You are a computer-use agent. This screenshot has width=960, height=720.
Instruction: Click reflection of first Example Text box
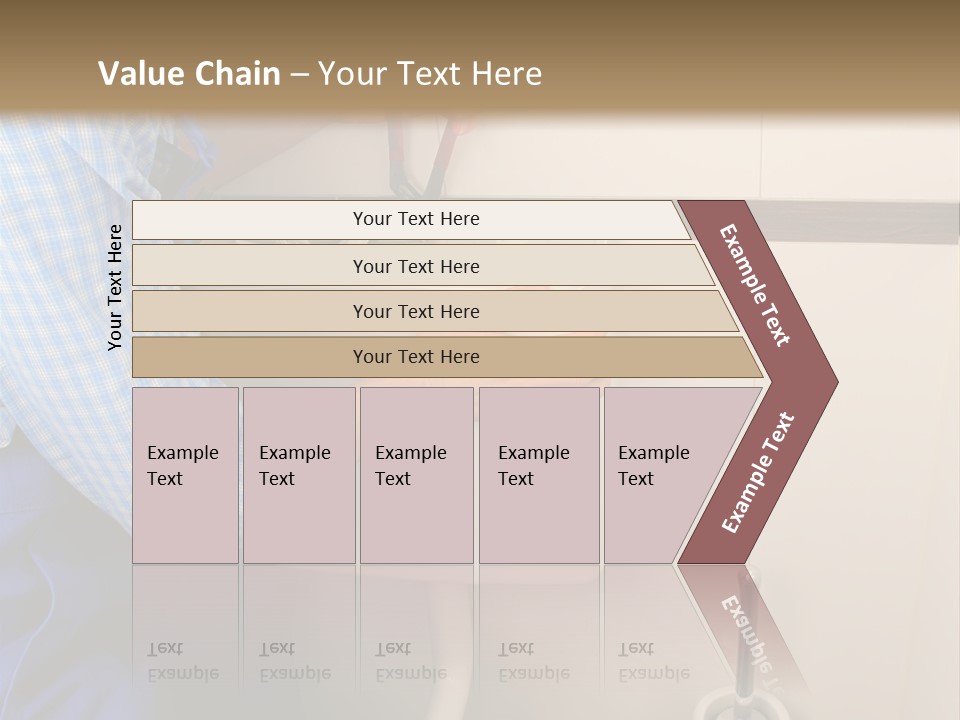click(x=186, y=631)
